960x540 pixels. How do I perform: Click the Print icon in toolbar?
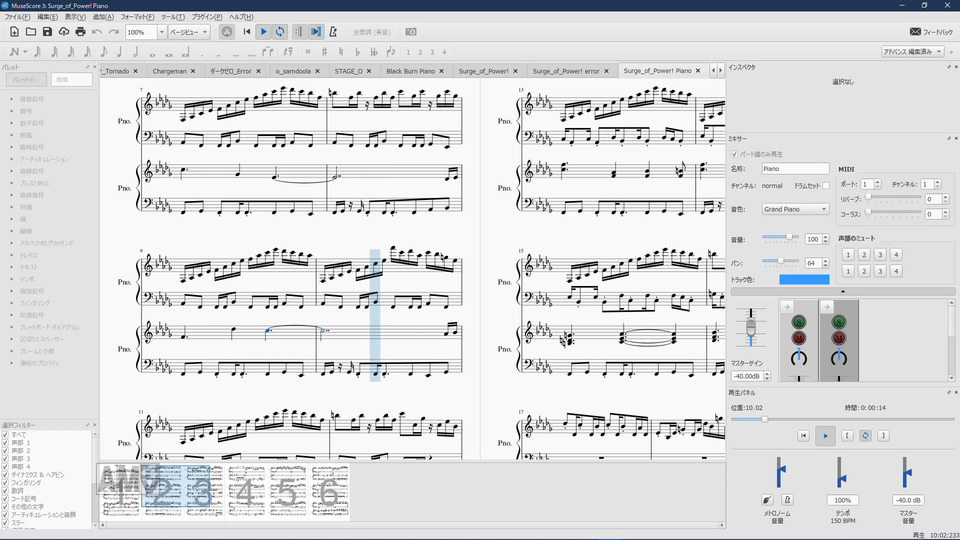click(x=81, y=32)
